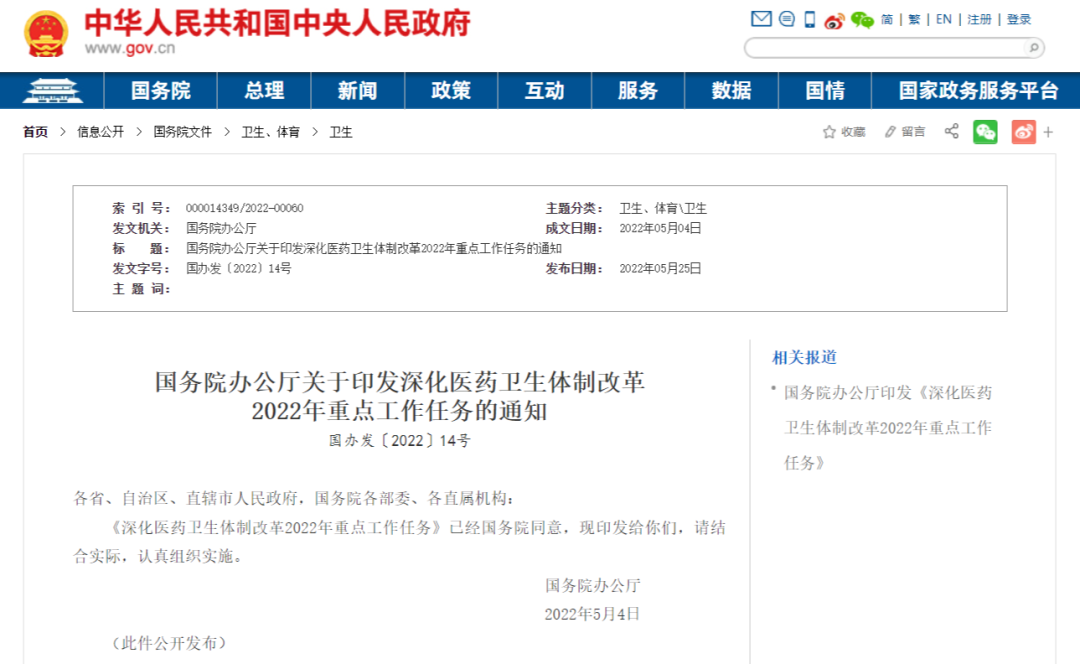Click the building icon at nav bar left
1080x664 pixels.
pyautogui.click(x=55, y=91)
